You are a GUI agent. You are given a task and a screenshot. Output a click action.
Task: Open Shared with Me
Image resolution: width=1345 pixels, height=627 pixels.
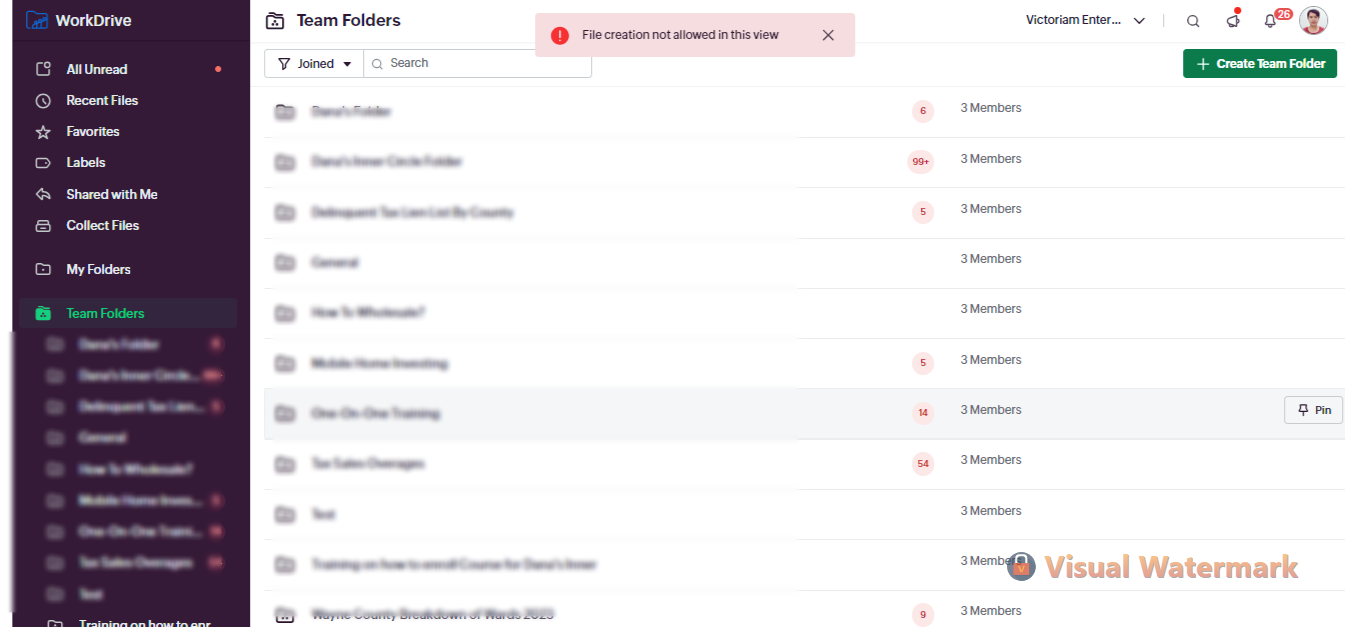(111, 194)
